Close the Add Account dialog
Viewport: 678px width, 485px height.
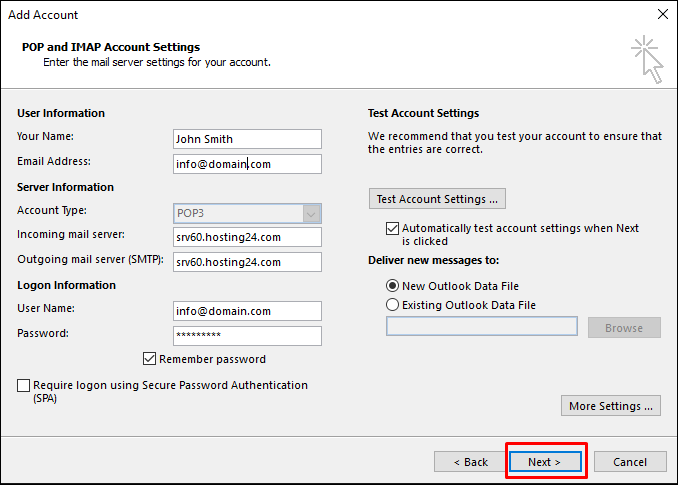[x=661, y=15]
